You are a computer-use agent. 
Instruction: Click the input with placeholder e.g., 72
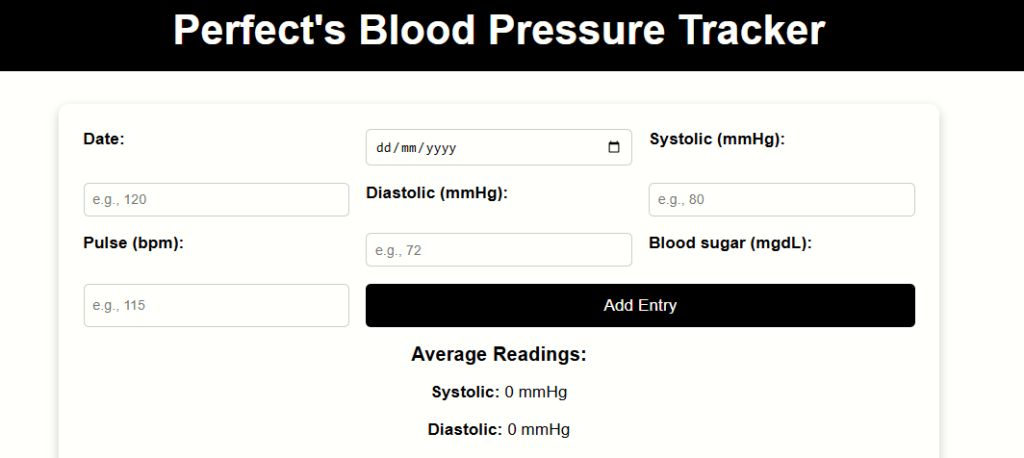coord(498,250)
